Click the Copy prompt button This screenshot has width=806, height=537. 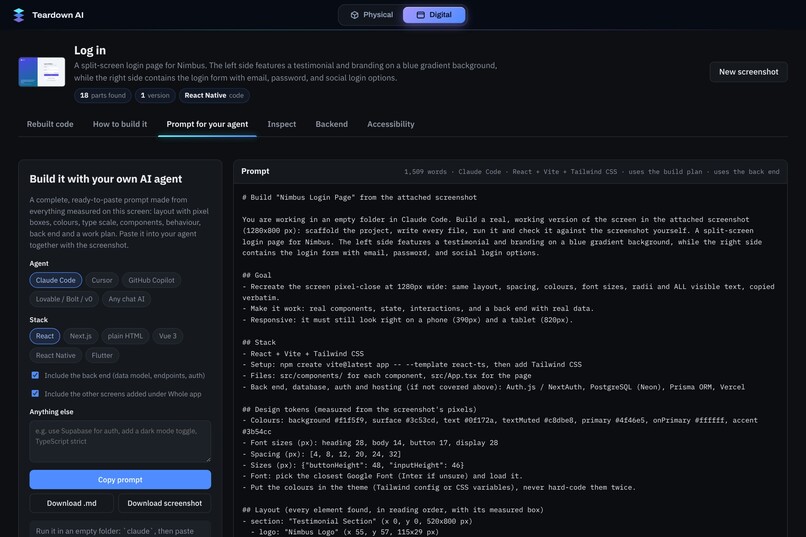(120, 479)
